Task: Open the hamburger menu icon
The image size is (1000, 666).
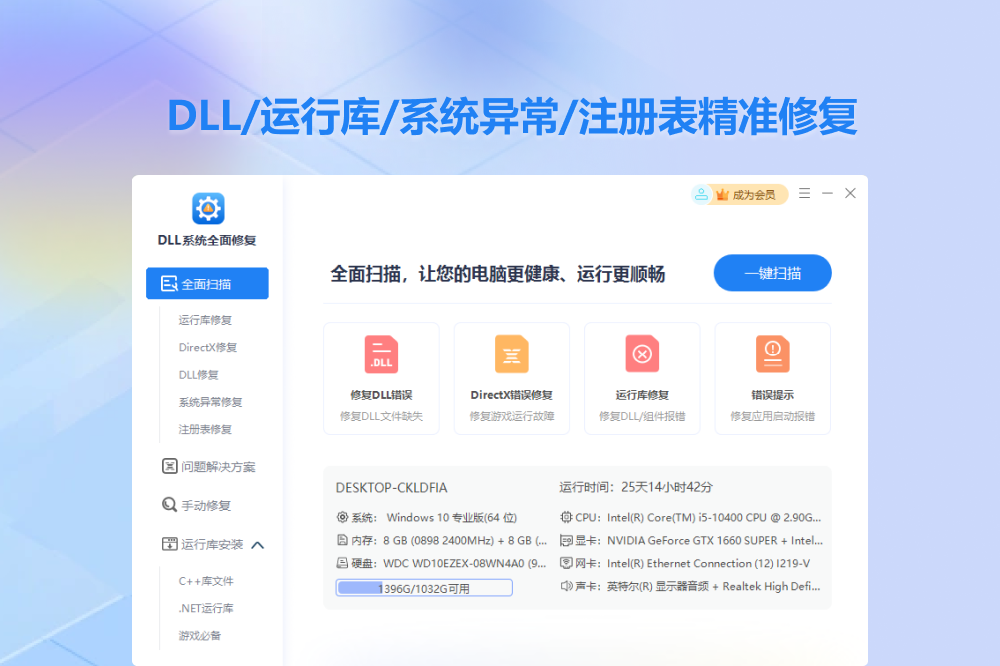Action: pos(804,194)
